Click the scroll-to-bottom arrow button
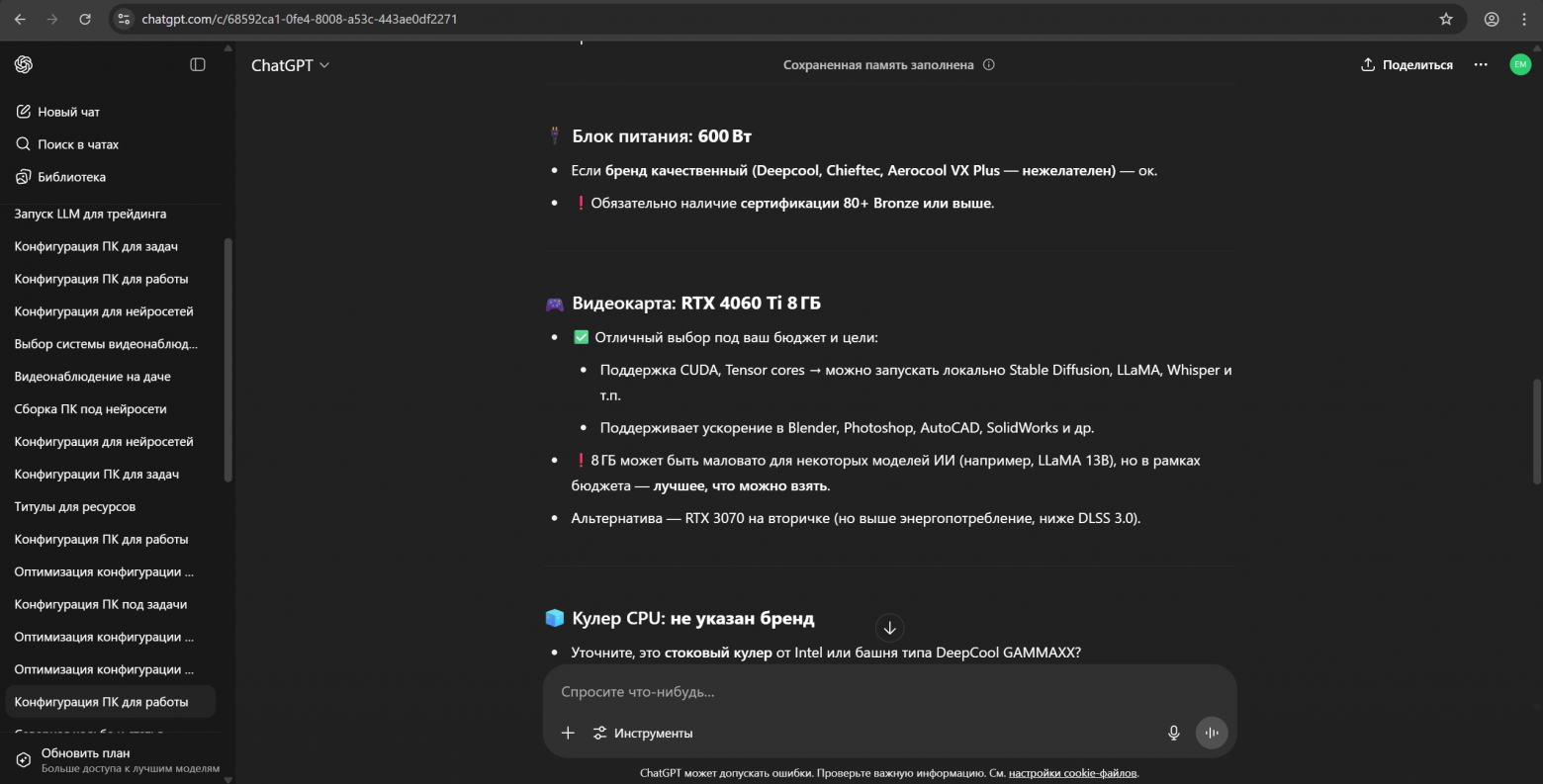This screenshot has height=784, width=1543. point(889,628)
